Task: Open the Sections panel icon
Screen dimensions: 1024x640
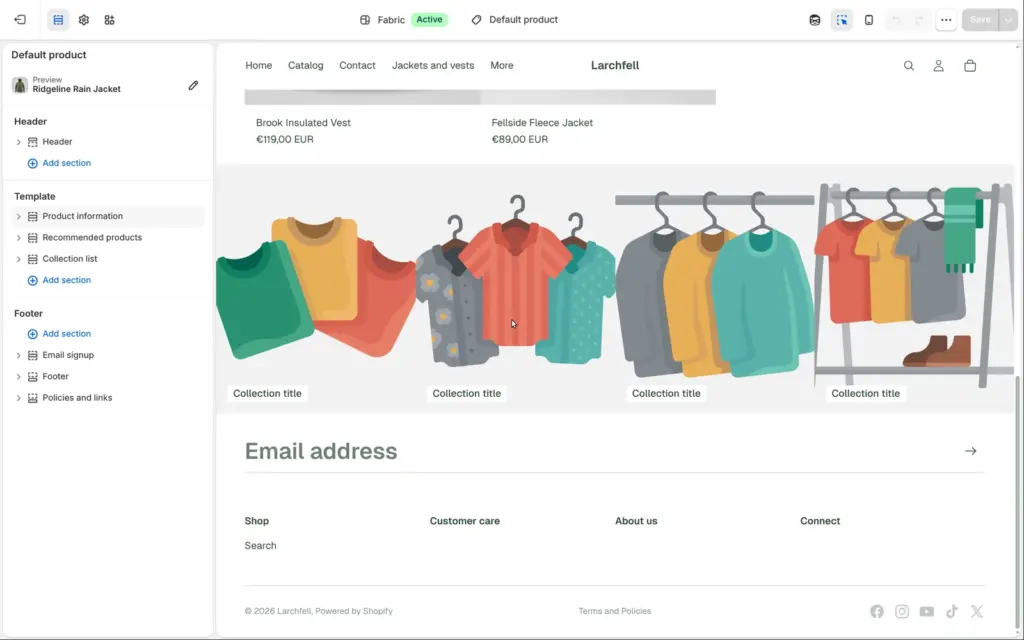Action: click(x=58, y=20)
